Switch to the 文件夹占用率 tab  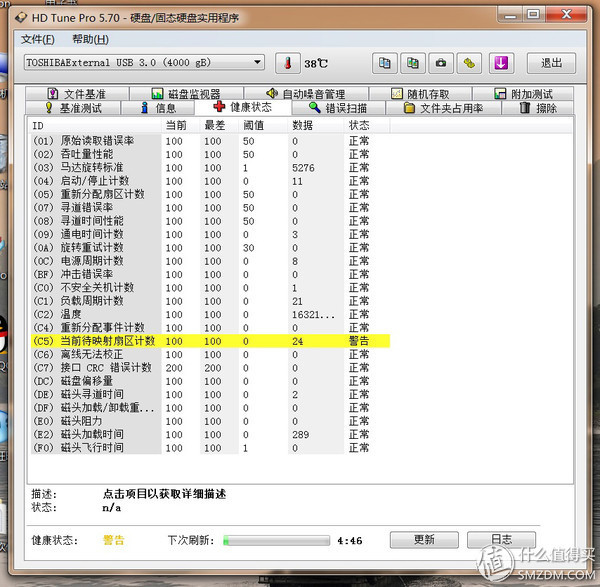(x=443, y=108)
